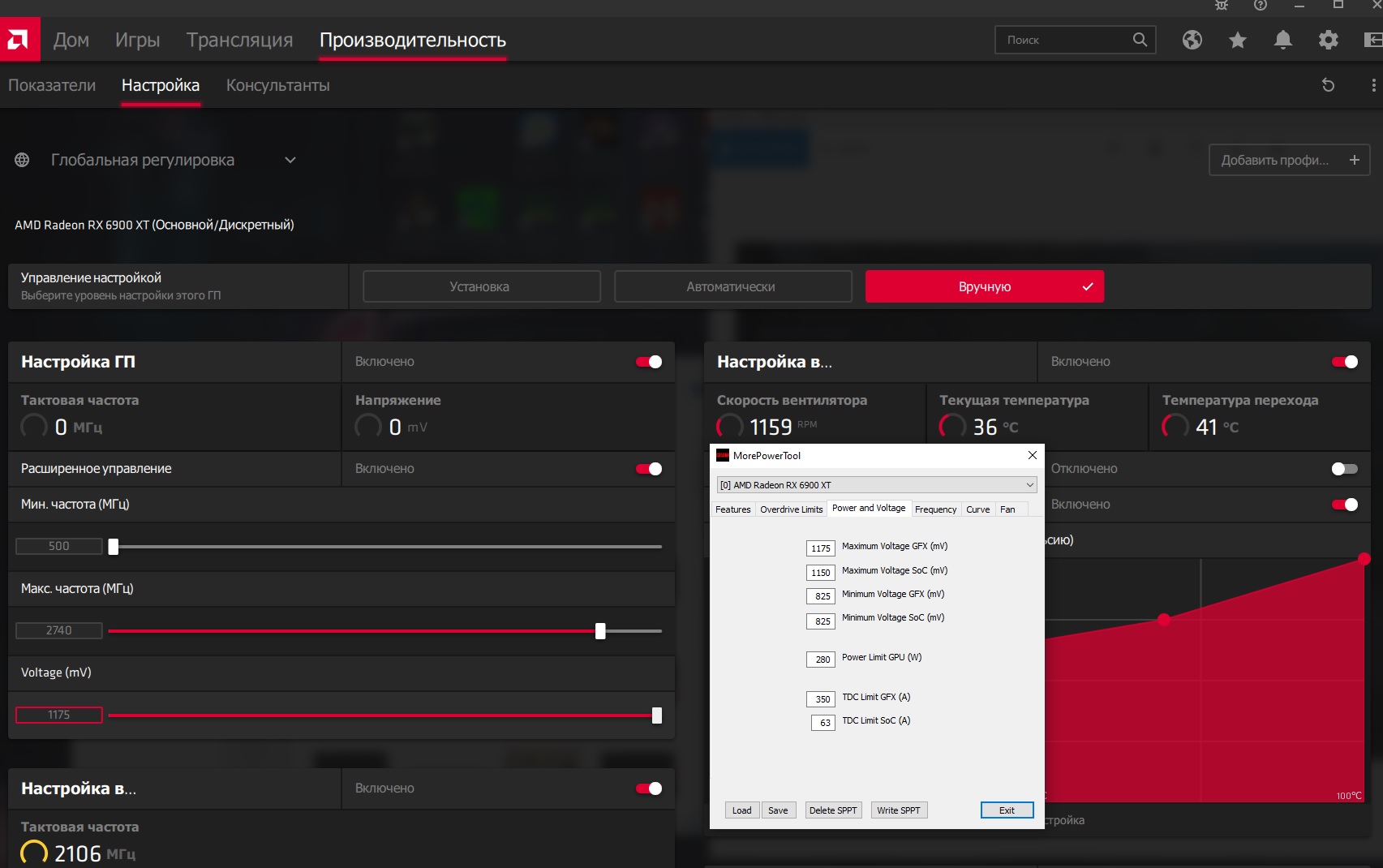The height and width of the screenshot is (868, 1383).
Task: Click the Мин. частота slider handle
Action: 114,547
